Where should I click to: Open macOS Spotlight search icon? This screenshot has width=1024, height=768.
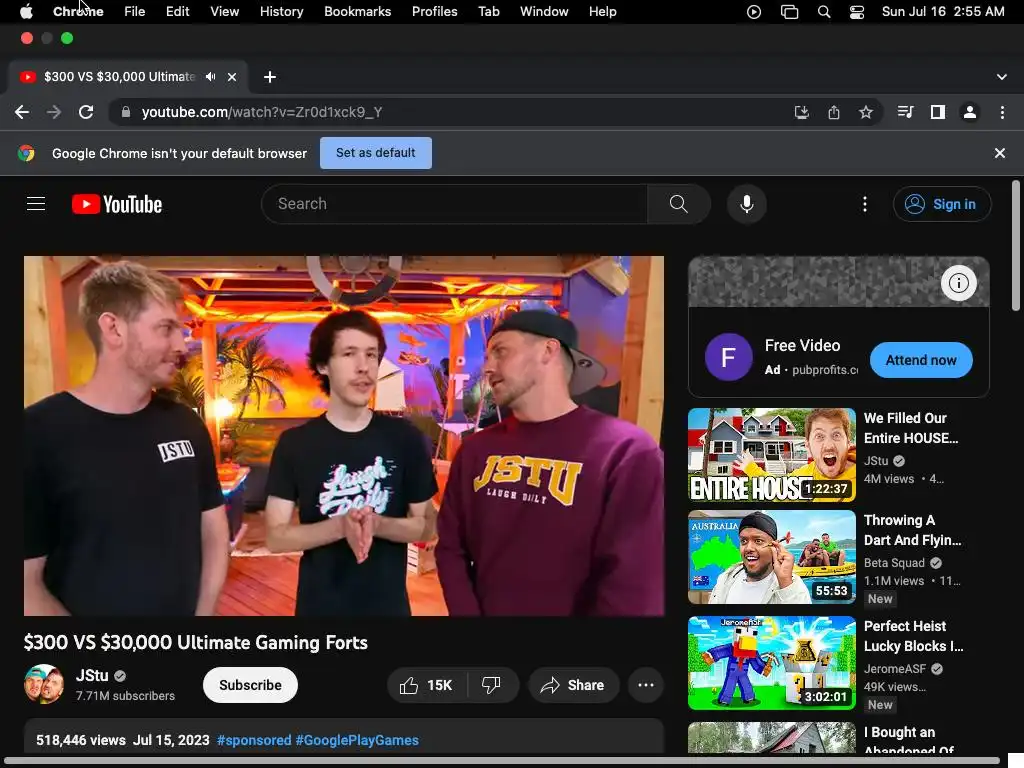(824, 12)
